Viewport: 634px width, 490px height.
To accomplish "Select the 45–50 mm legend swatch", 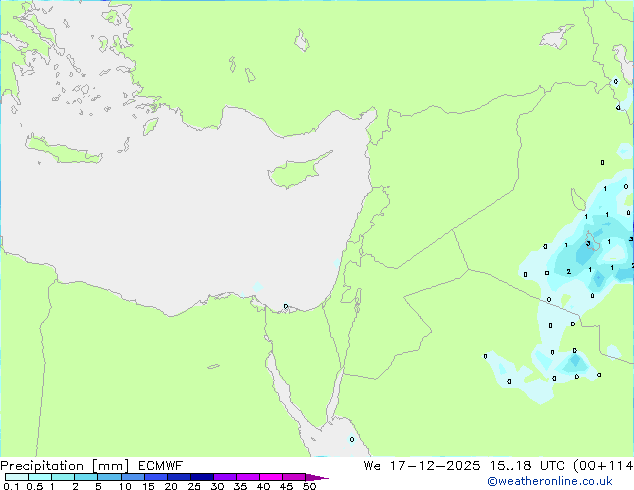I will (294, 477).
